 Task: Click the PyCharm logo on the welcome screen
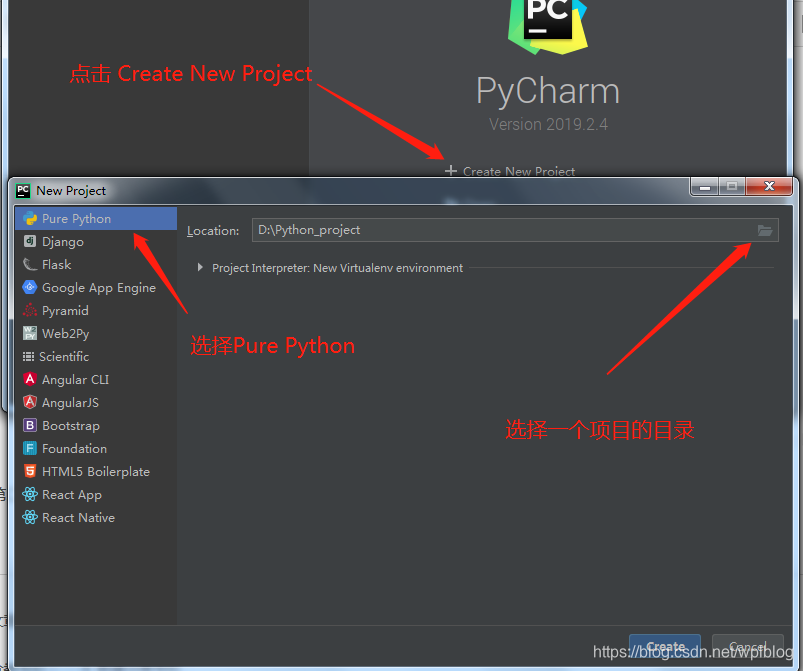547,26
